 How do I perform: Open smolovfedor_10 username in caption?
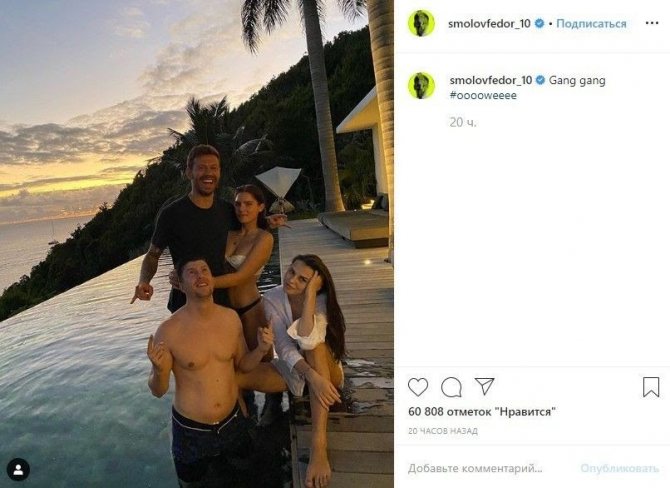(x=491, y=80)
